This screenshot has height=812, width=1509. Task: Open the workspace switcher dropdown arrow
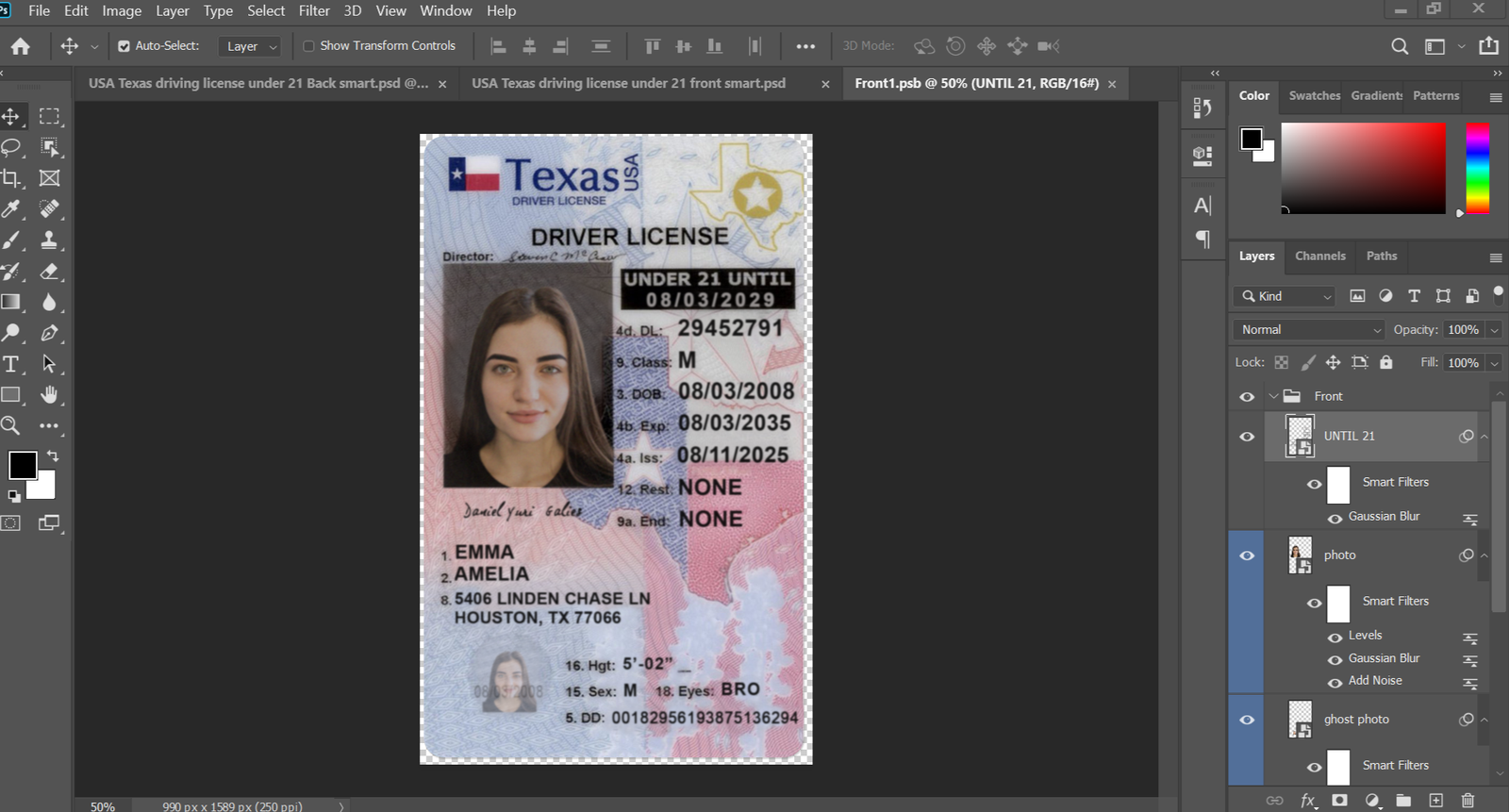1461,46
